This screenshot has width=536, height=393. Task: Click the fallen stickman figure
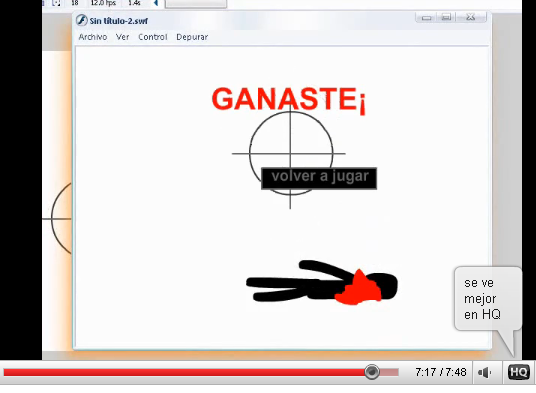(322, 282)
